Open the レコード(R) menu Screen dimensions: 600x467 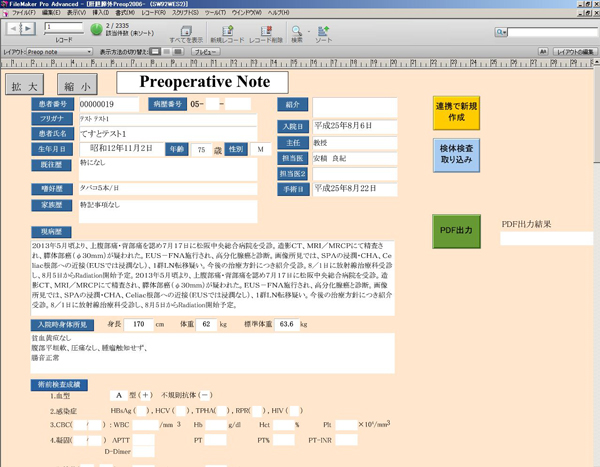coord(154,13)
